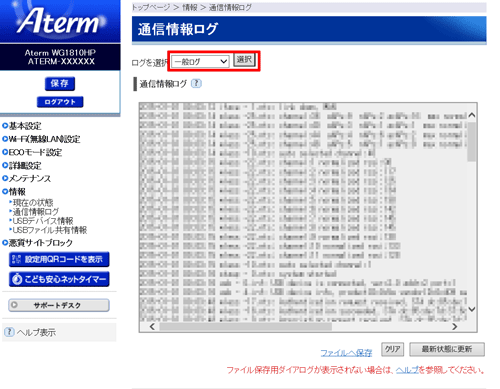
Task: Open 通信情報ログ in the sidebar
Action: coord(36,211)
